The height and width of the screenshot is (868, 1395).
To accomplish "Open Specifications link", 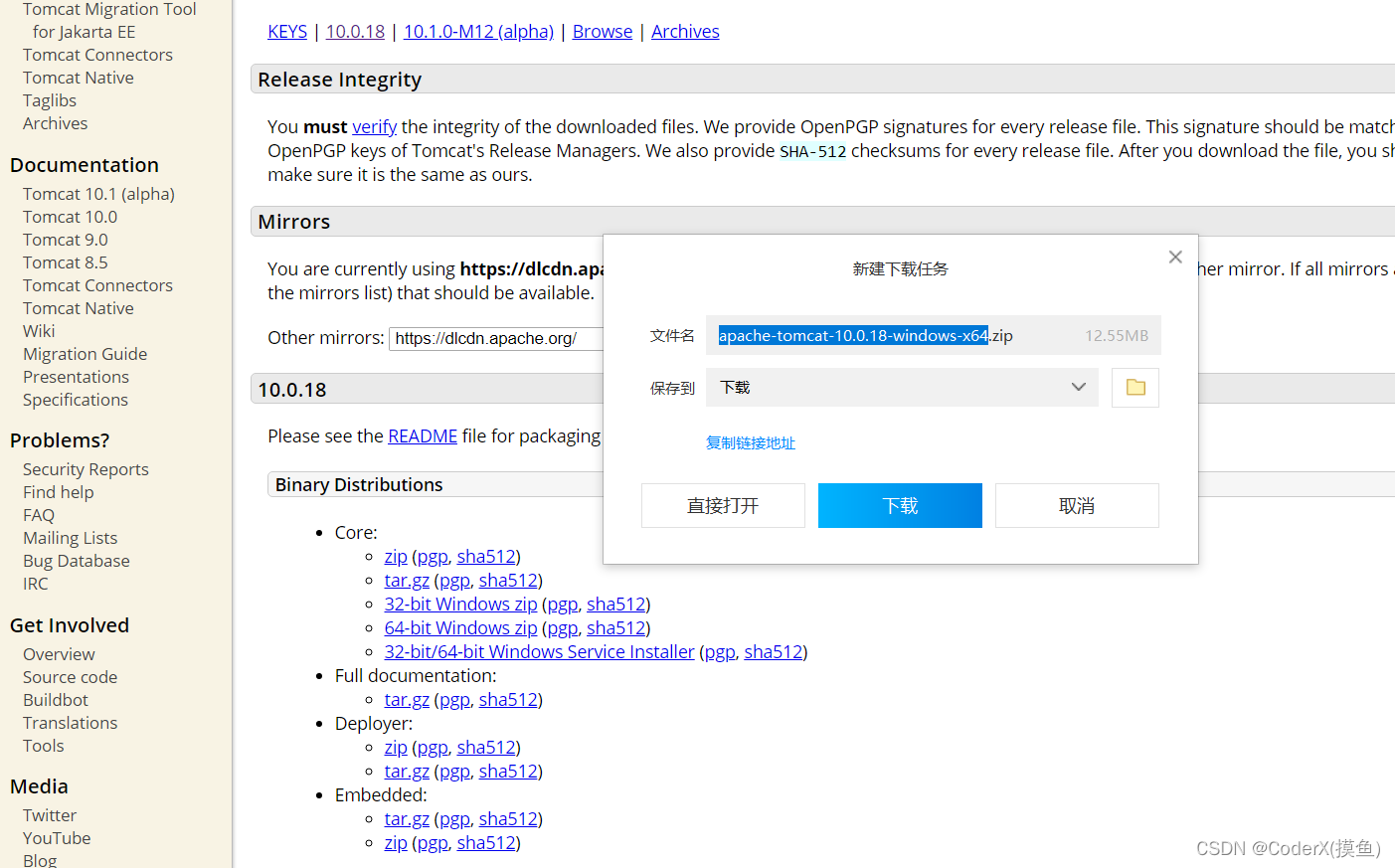I will [x=76, y=400].
